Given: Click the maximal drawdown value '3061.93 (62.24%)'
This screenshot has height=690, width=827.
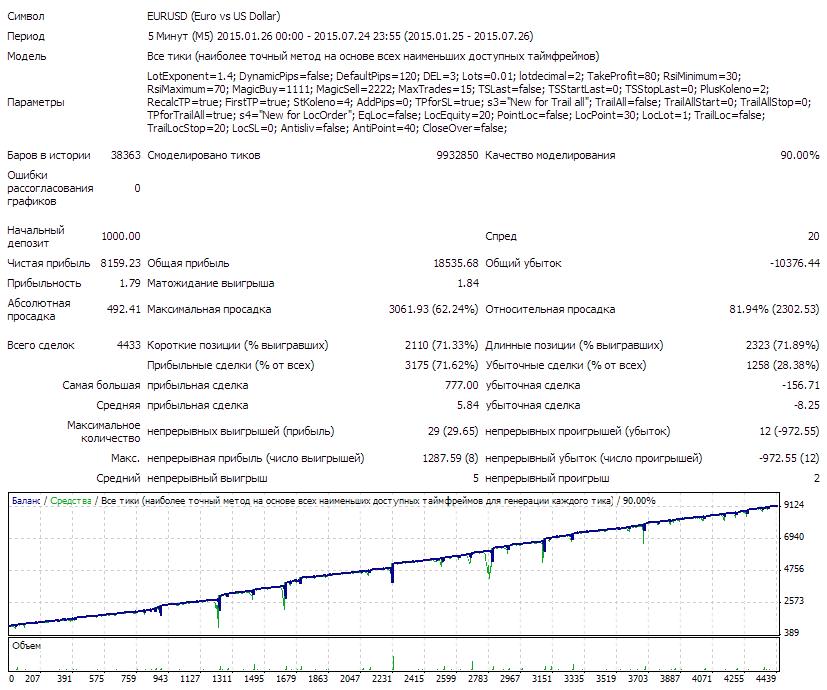Looking at the screenshot, I should click(x=434, y=309).
